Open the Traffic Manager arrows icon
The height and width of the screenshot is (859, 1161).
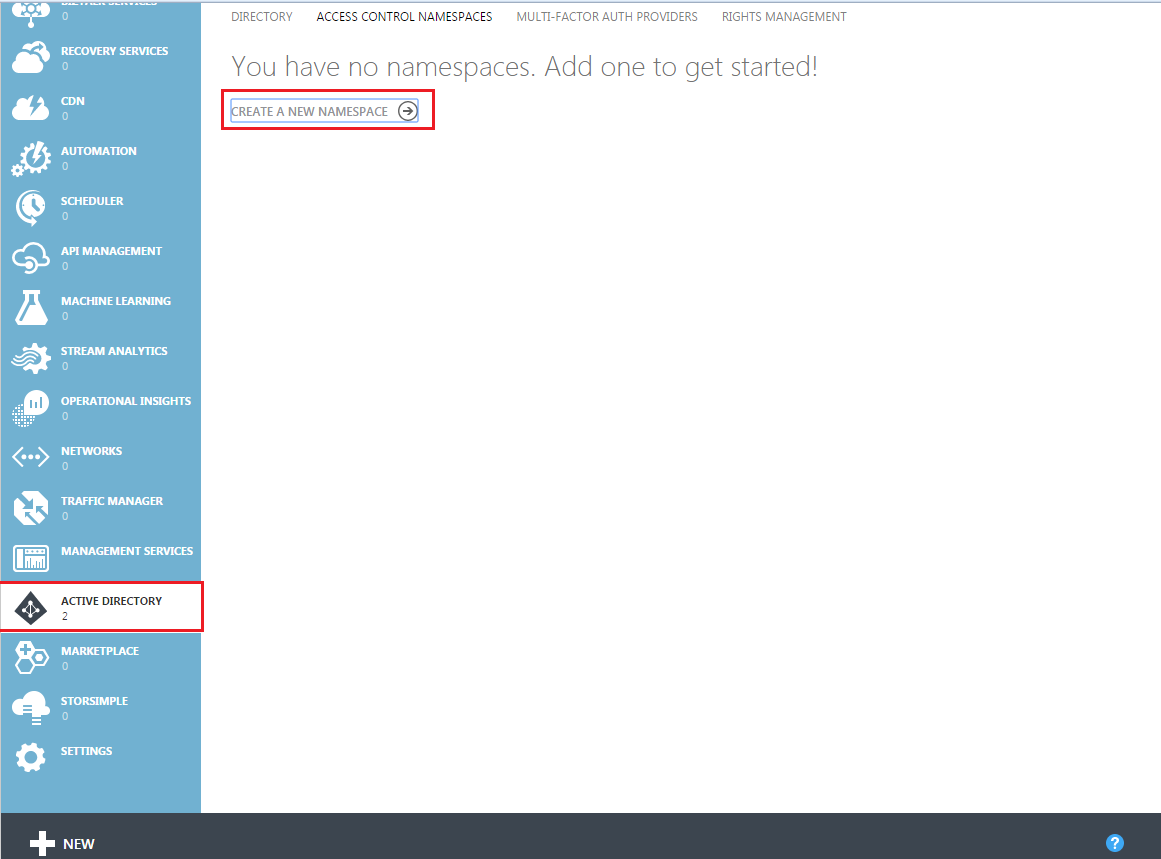tap(31, 508)
